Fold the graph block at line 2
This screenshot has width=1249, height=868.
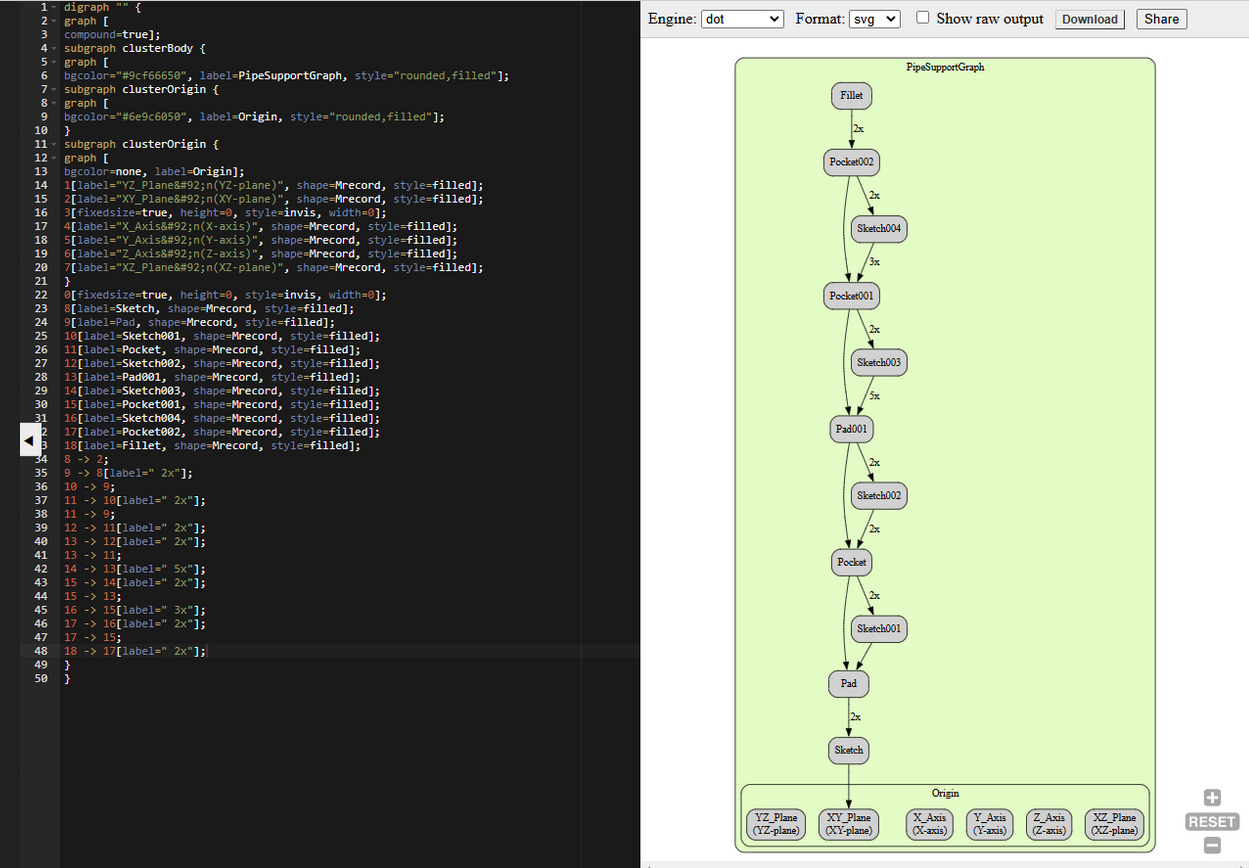coord(54,21)
